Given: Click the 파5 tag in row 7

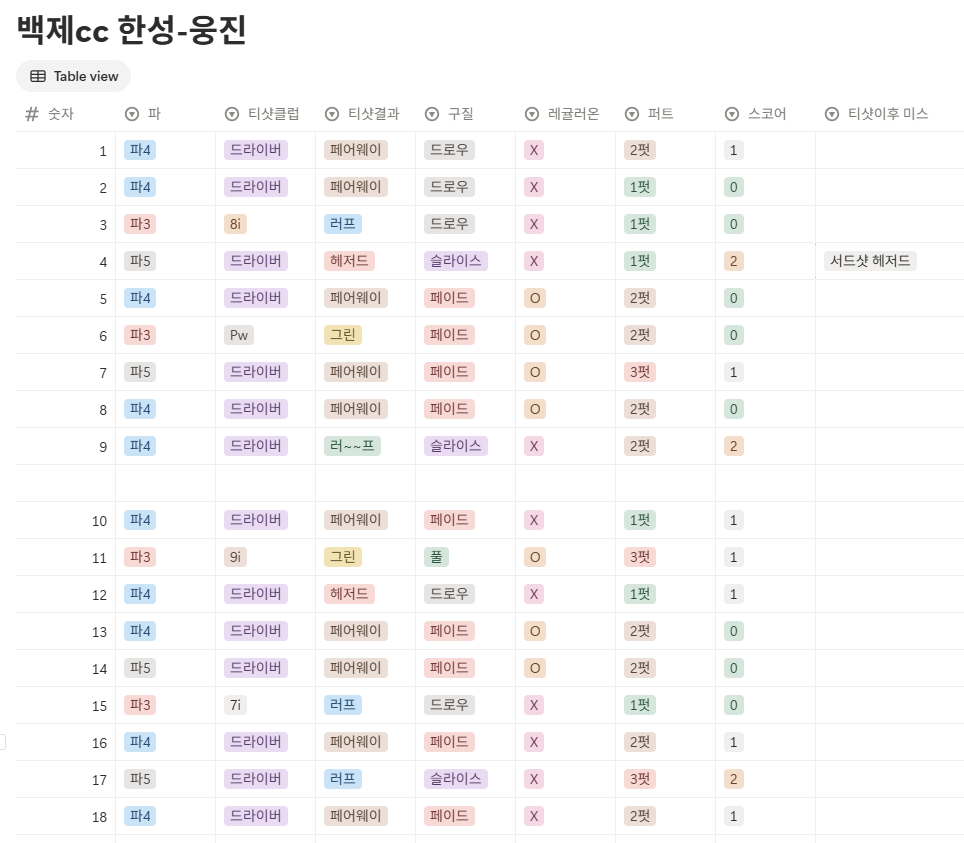Looking at the screenshot, I should tap(140, 372).
